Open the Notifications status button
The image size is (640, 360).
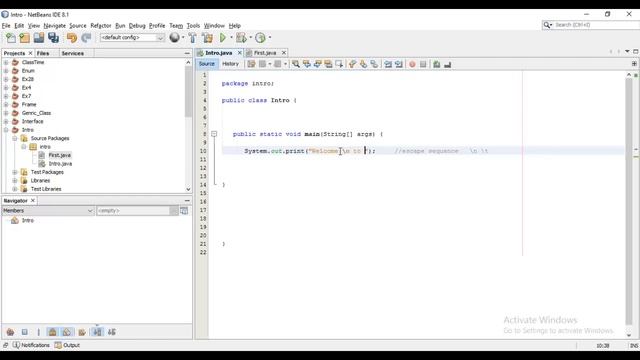point(31,345)
